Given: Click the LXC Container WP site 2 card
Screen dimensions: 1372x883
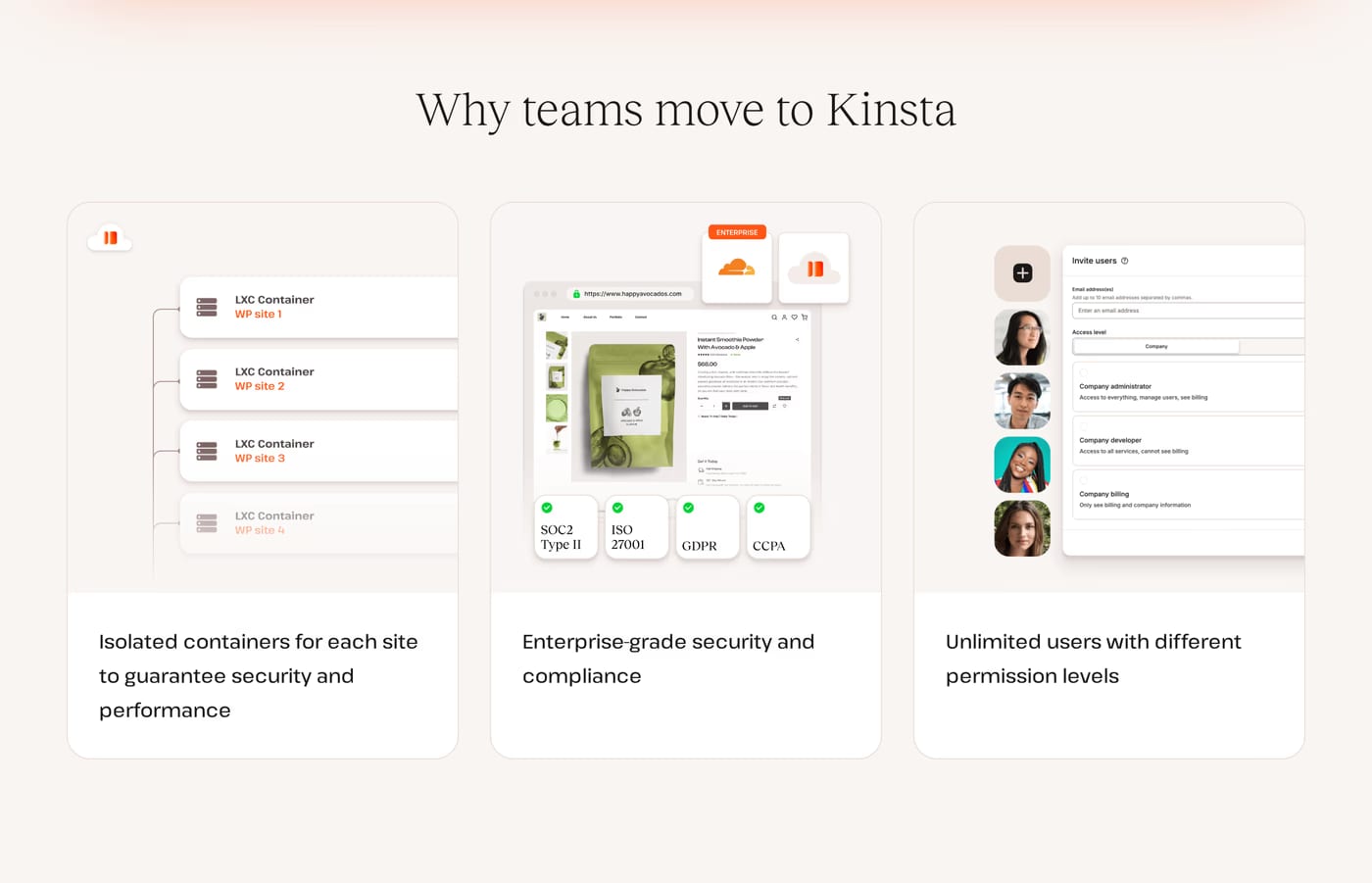Looking at the screenshot, I should pyautogui.click(x=318, y=379).
